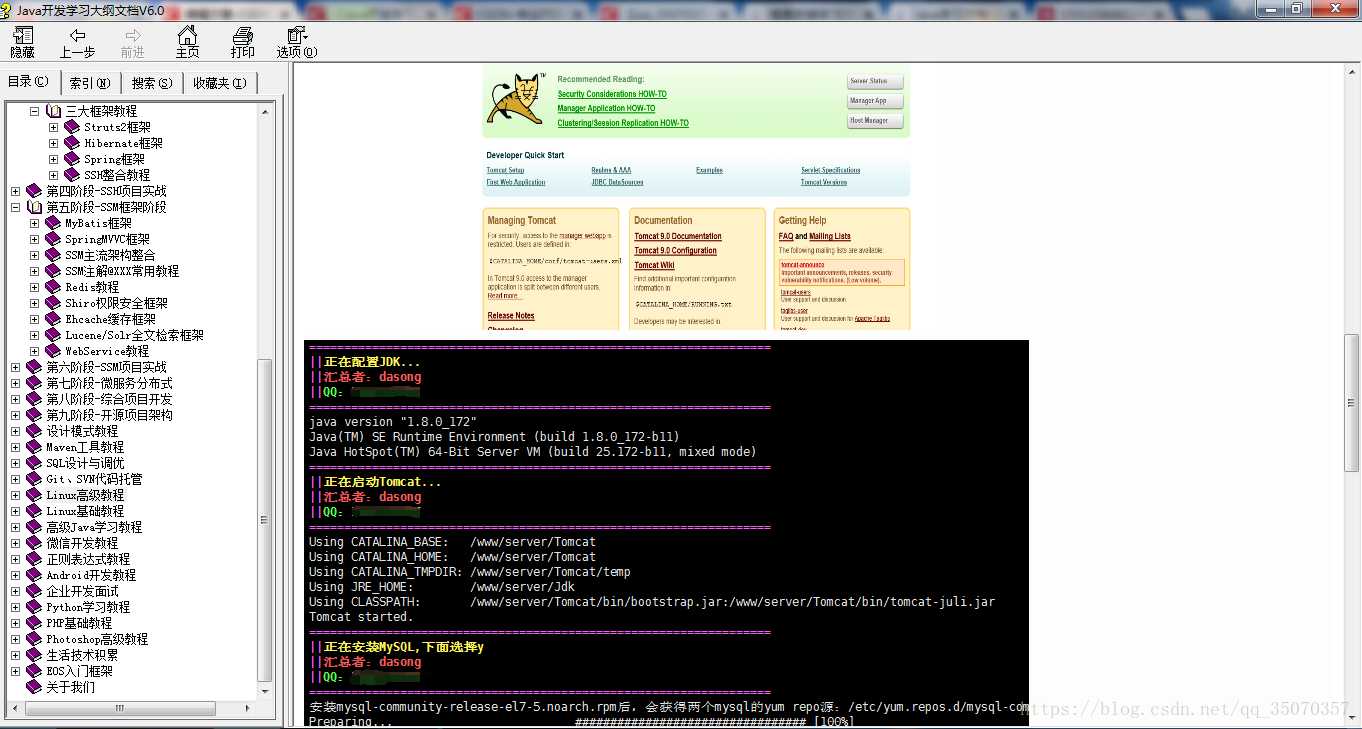Screen dimensions: 1362x729
Task: Select the 正则表达式教程 tree entry
Action: click(x=88, y=559)
